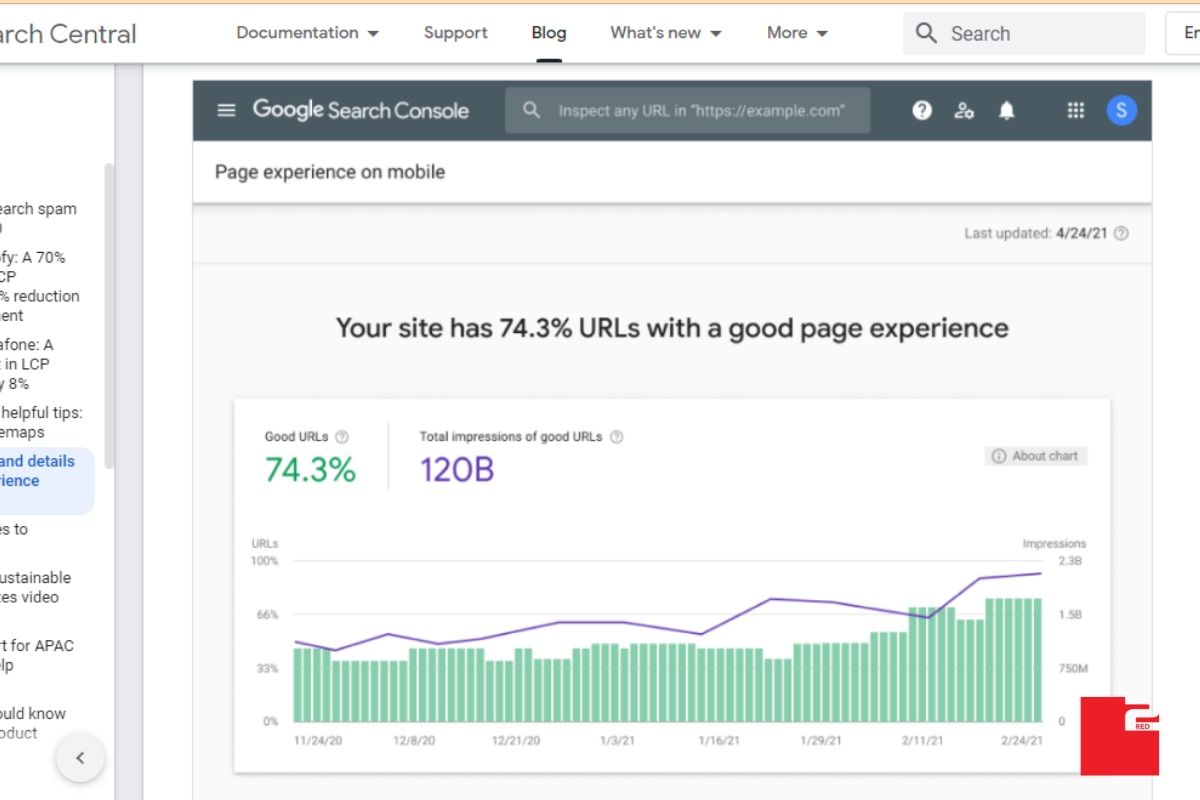Select the Blog tab
Screen dimensions: 1200x800
pos(549,33)
